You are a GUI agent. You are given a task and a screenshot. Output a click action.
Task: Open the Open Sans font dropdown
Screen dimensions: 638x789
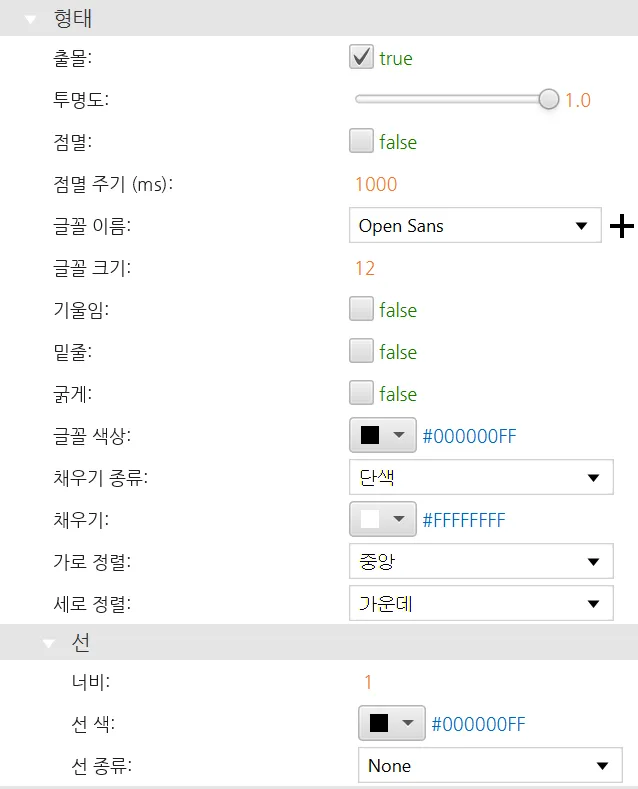coord(474,226)
